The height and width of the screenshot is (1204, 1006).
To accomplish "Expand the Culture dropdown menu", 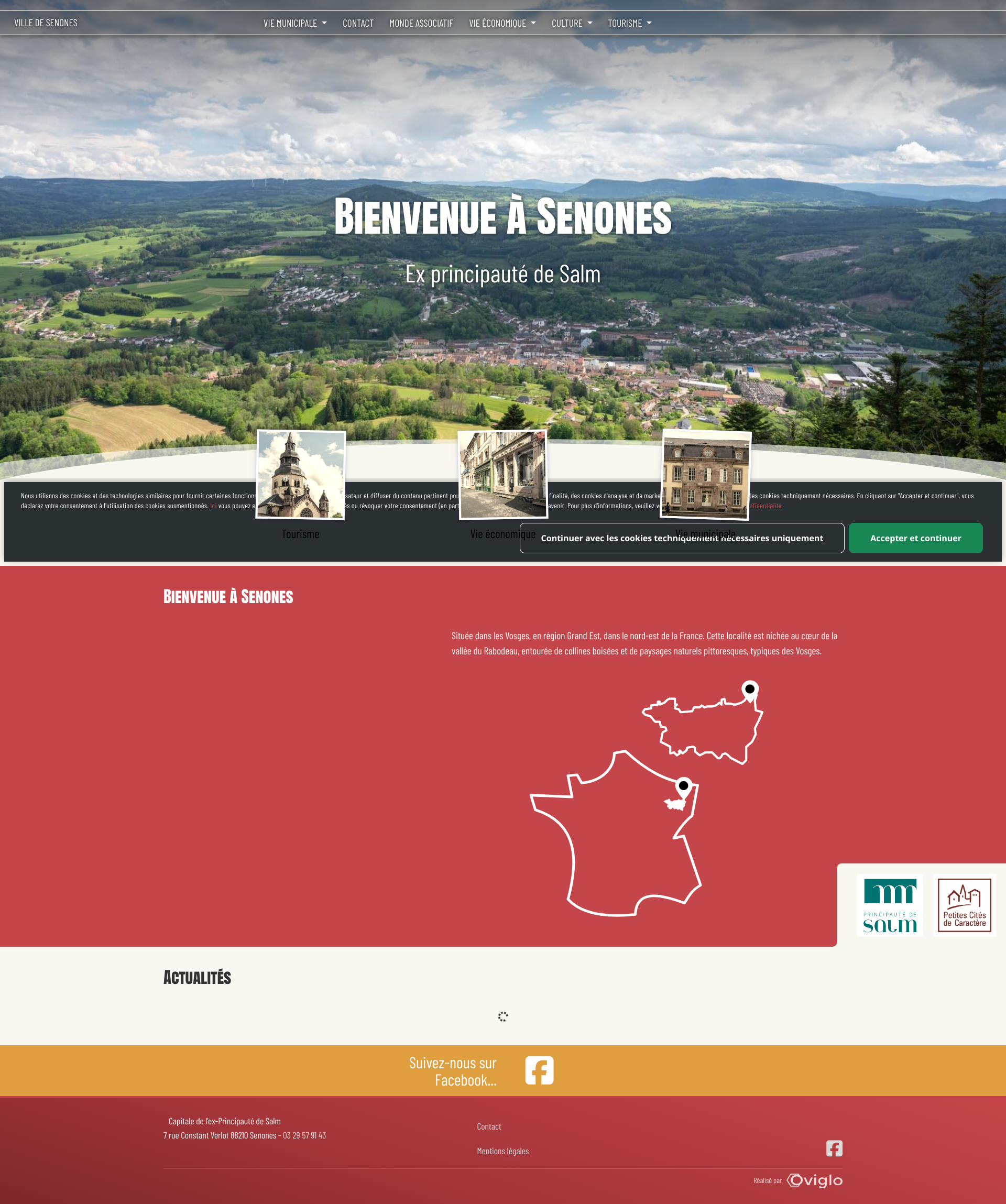I will 572,24.
